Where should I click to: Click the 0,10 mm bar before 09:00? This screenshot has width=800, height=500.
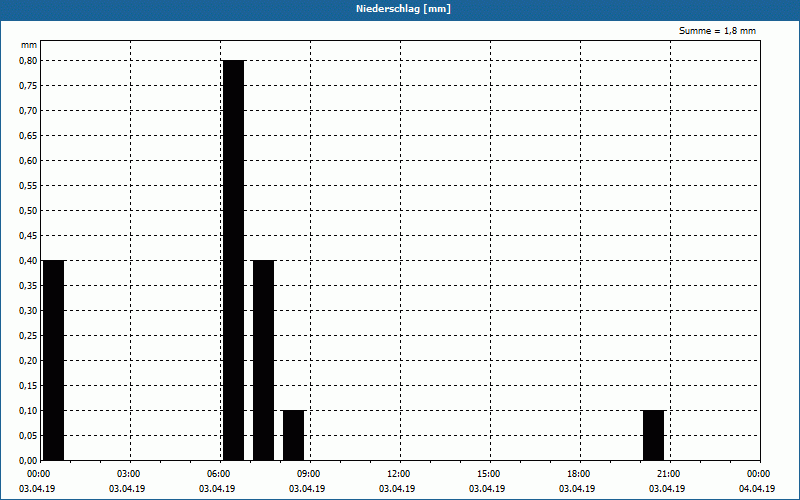[294, 435]
